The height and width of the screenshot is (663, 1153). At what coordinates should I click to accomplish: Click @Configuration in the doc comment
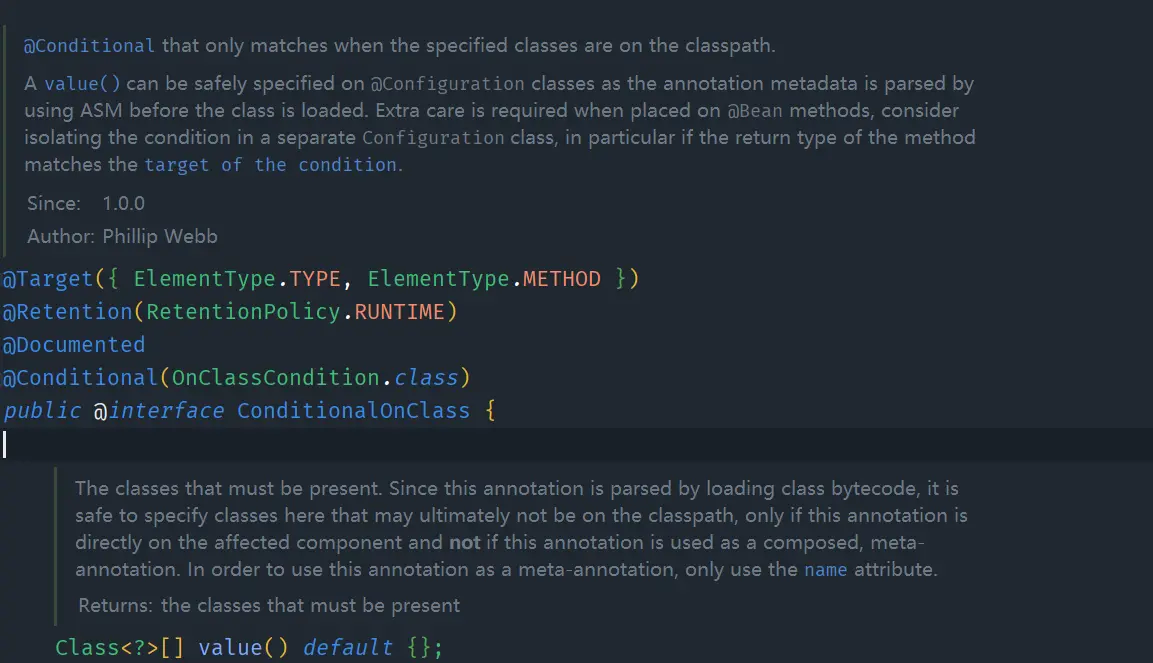[448, 84]
